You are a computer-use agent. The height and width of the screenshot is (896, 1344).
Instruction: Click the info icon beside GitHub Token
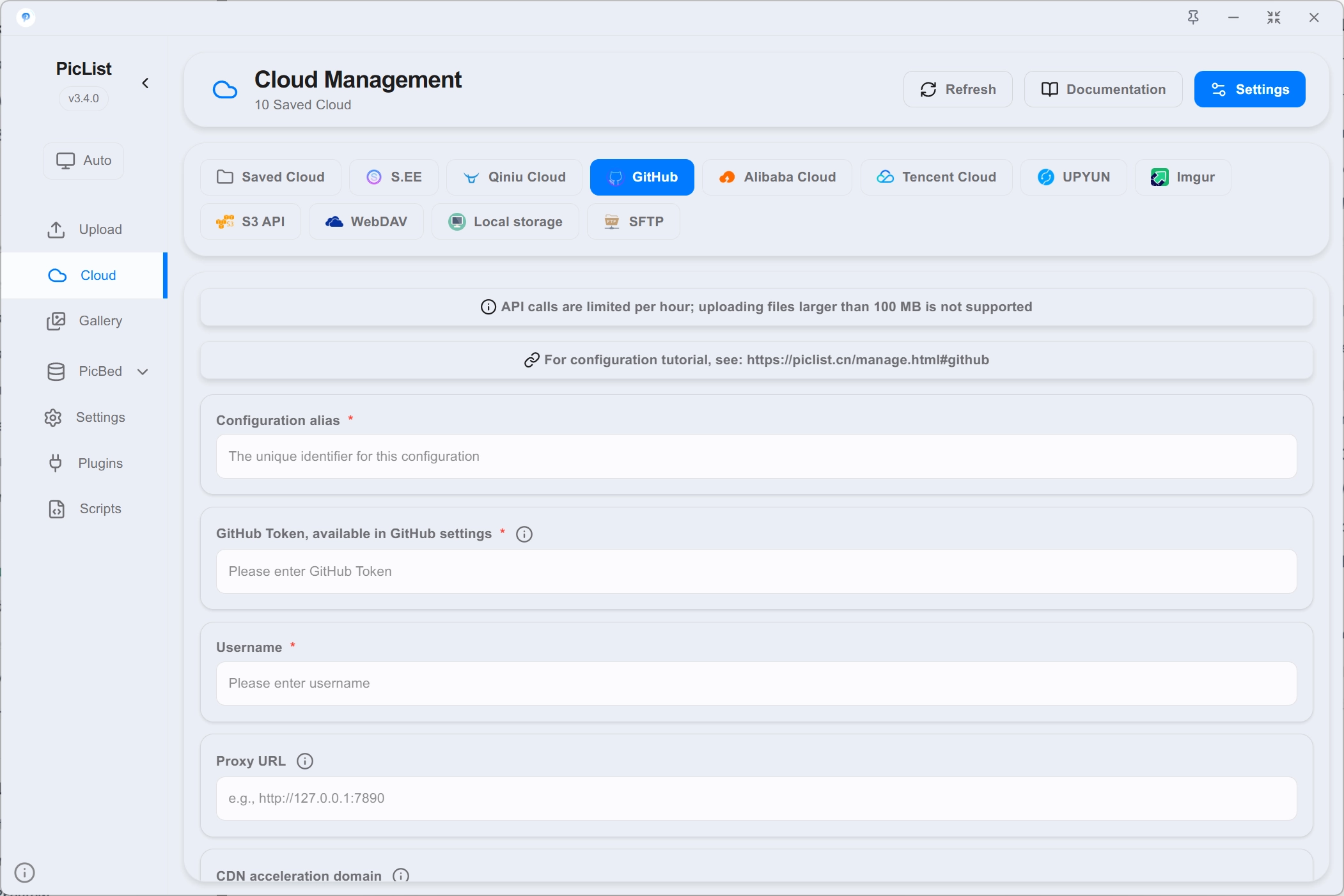[524, 534]
